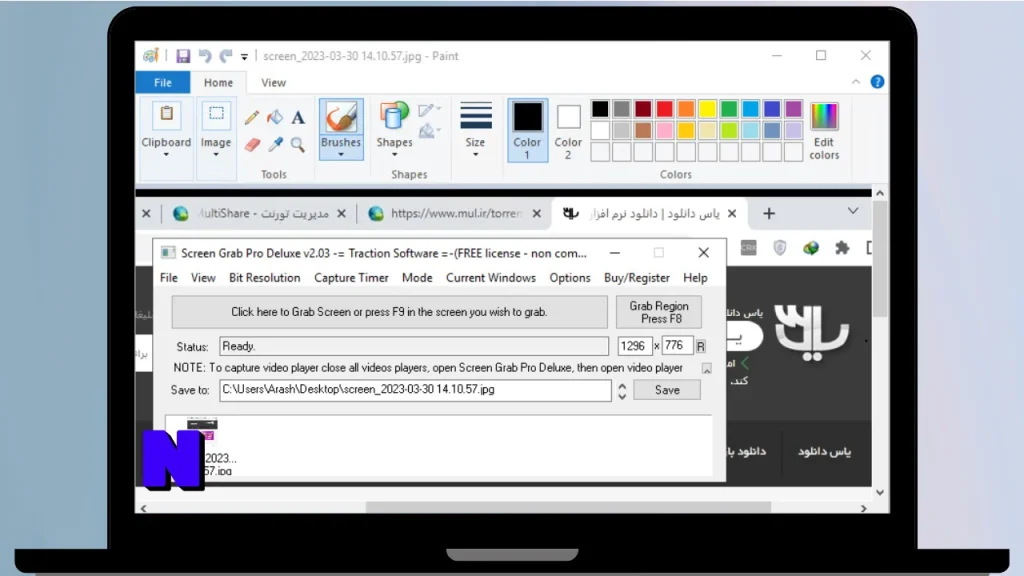Click the Save to path field
The image size is (1024, 576).
[415, 390]
